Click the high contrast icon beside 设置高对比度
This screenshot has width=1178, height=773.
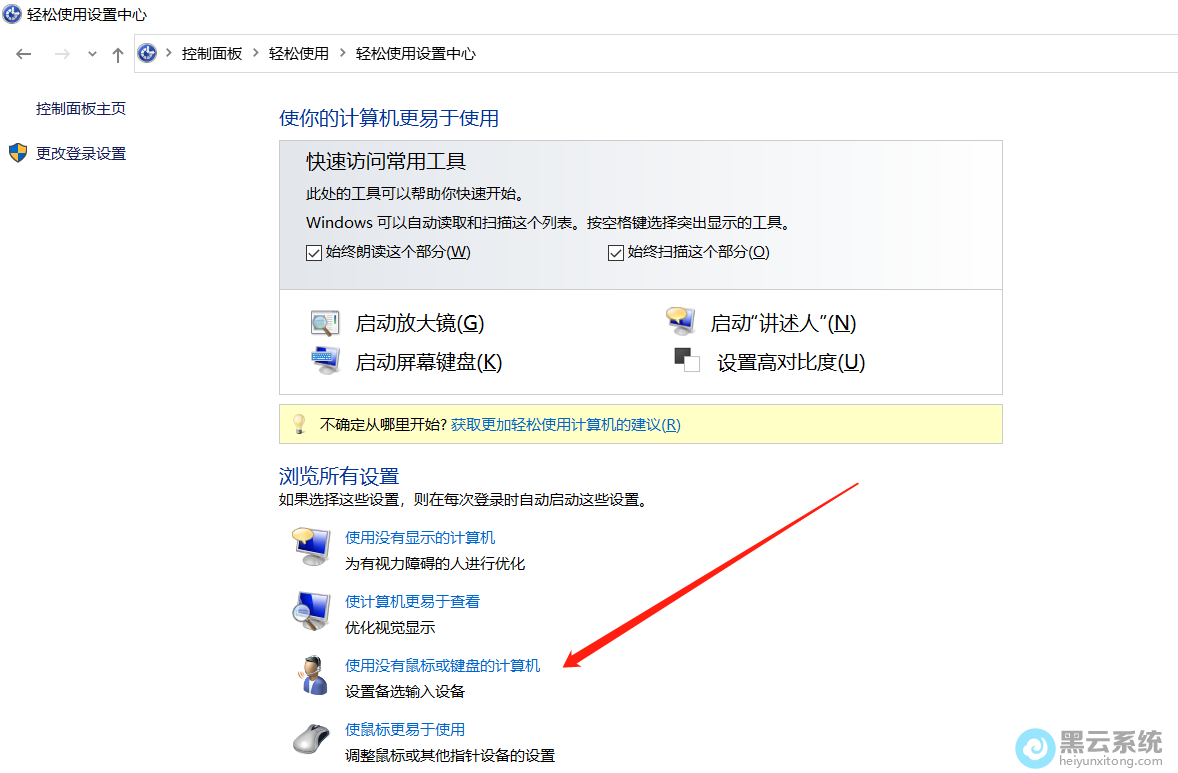(x=686, y=361)
